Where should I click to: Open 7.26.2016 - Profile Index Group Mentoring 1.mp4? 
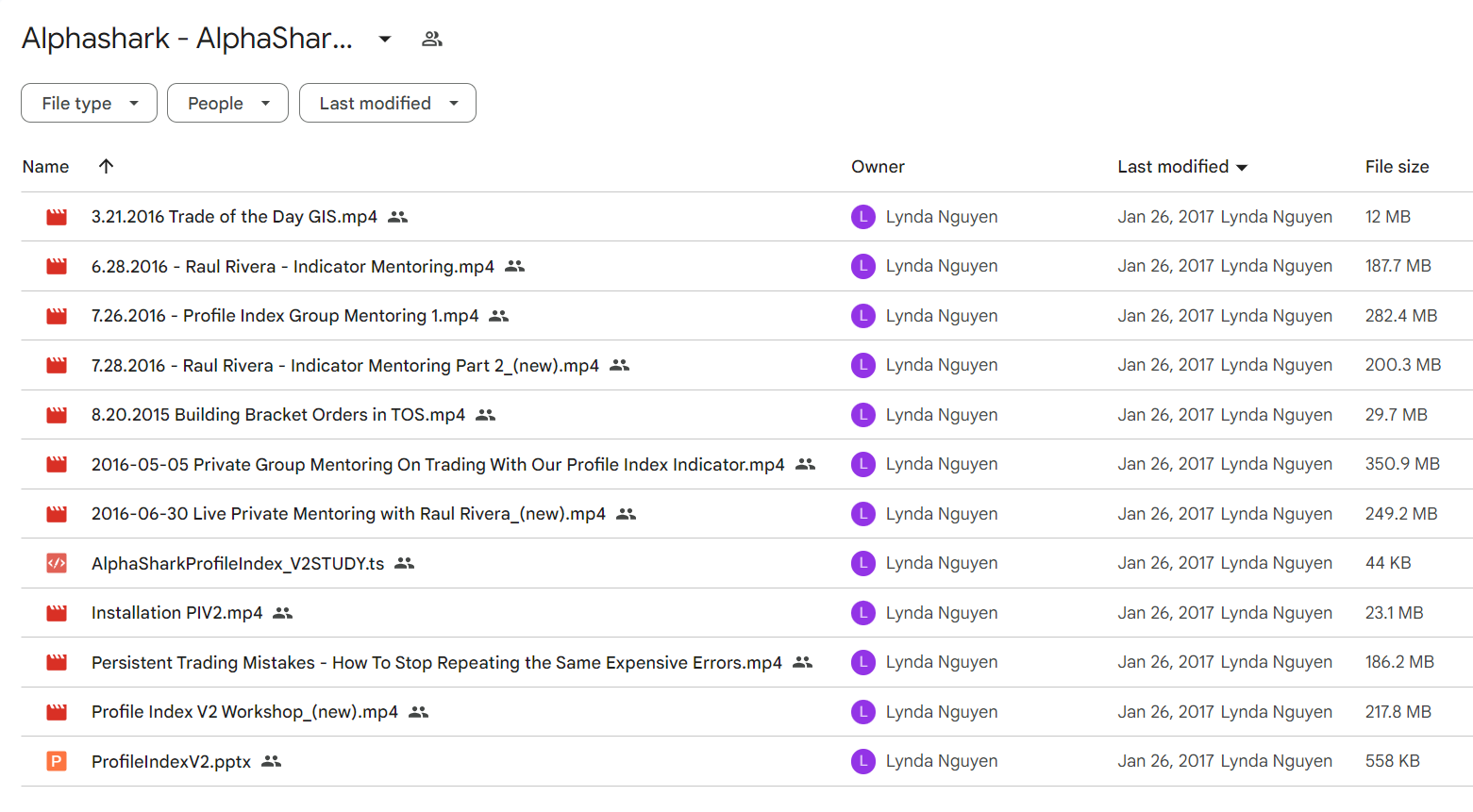[285, 316]
